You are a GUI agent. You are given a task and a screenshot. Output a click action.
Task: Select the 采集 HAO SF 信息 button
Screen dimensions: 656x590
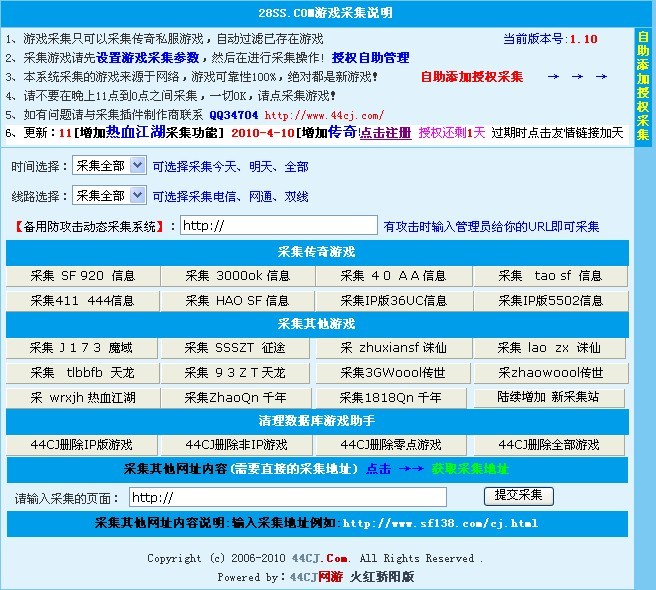[x=237, y=300]
